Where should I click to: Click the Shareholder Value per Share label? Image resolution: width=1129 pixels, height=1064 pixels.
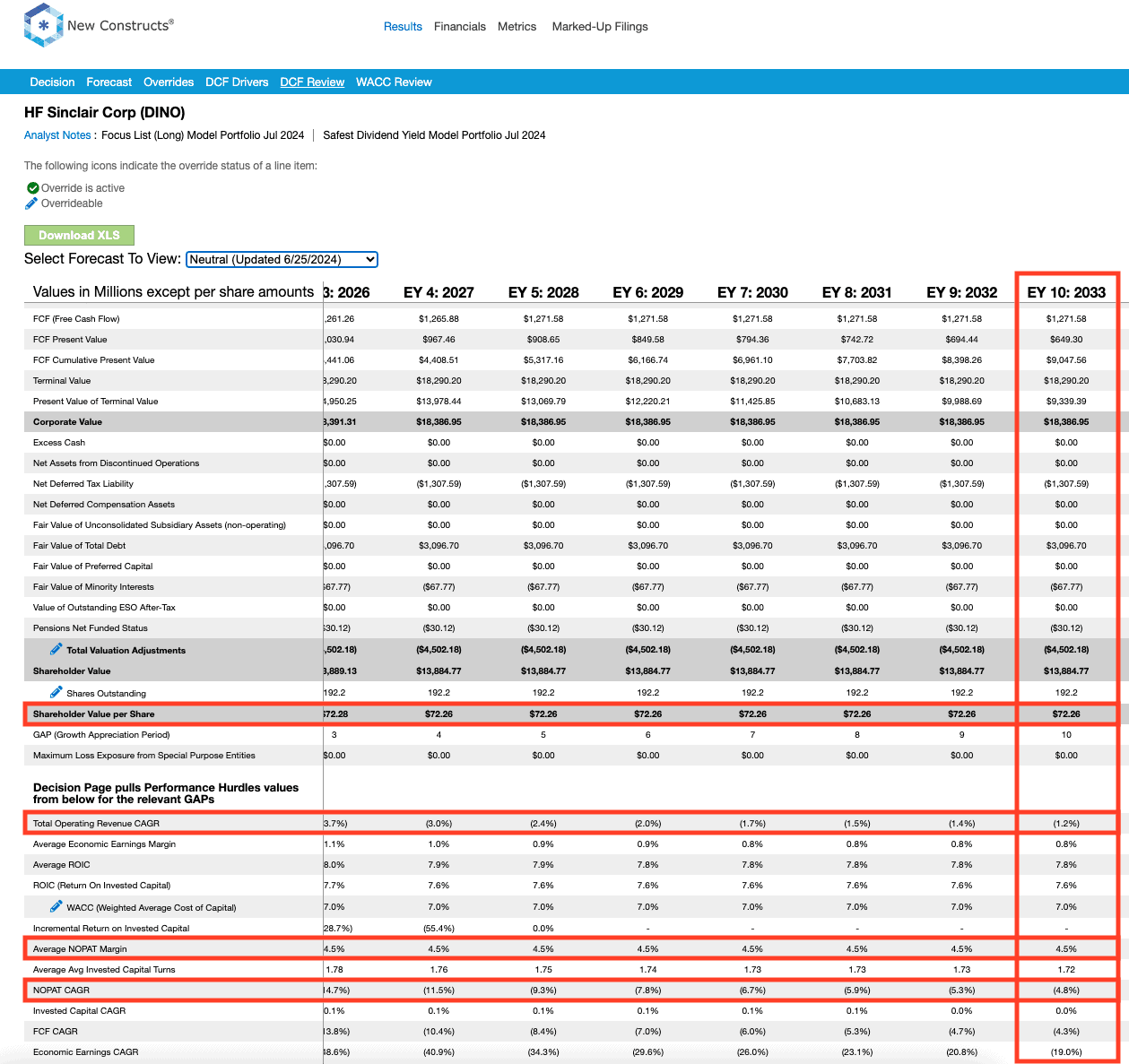tap(94, 714)
